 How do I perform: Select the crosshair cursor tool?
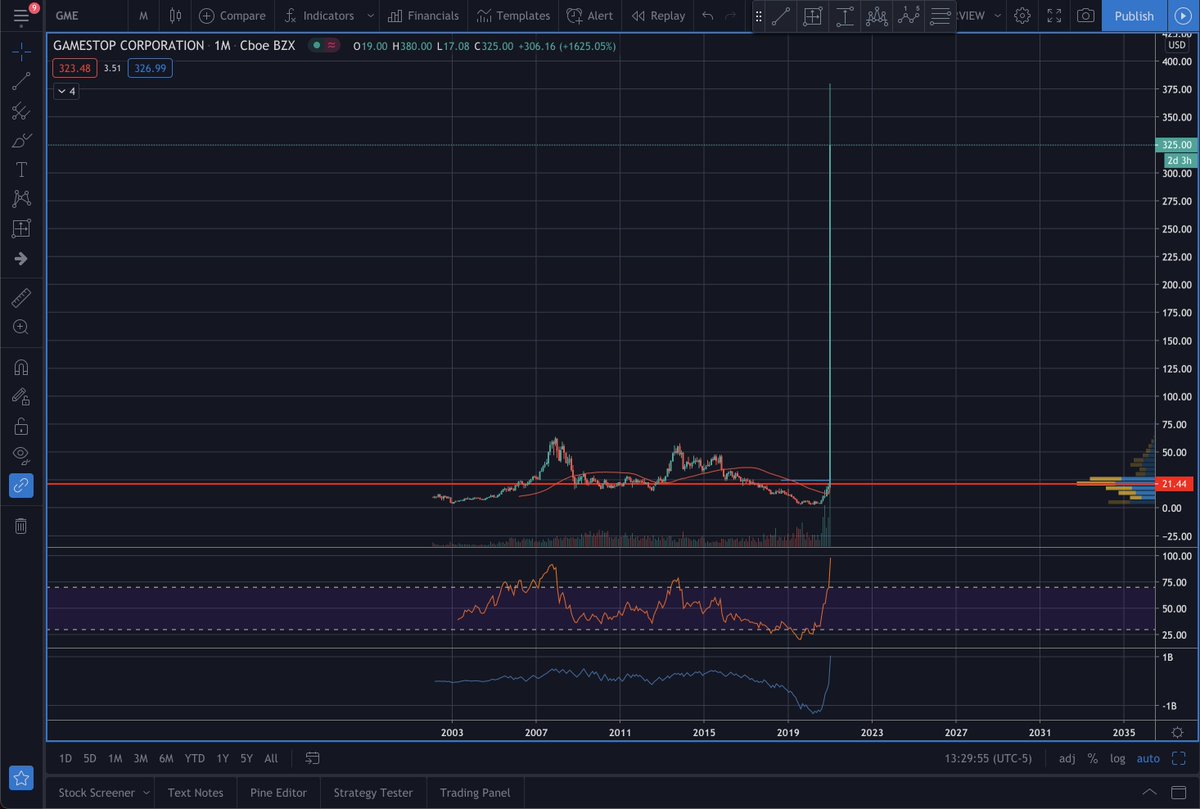point(20,51)
